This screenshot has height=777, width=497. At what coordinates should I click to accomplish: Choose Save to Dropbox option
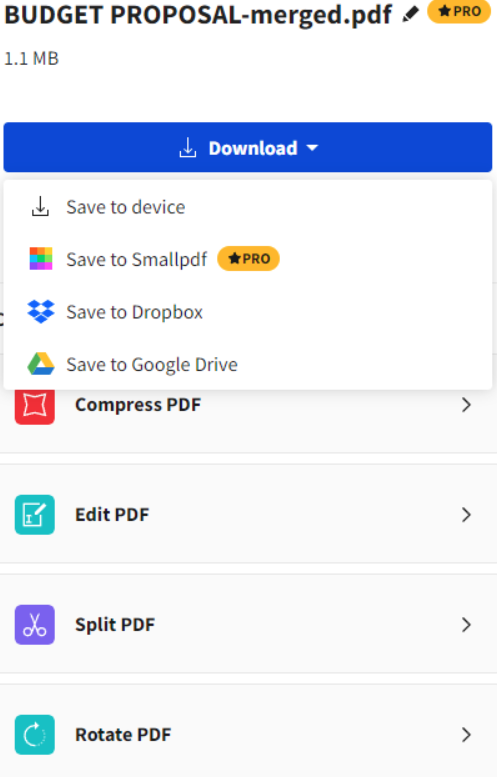coord(248,312)
